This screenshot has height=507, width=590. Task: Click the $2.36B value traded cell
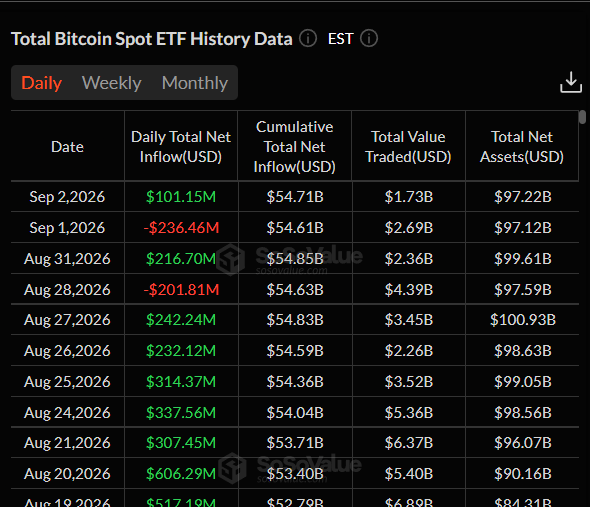coord(409,259)
